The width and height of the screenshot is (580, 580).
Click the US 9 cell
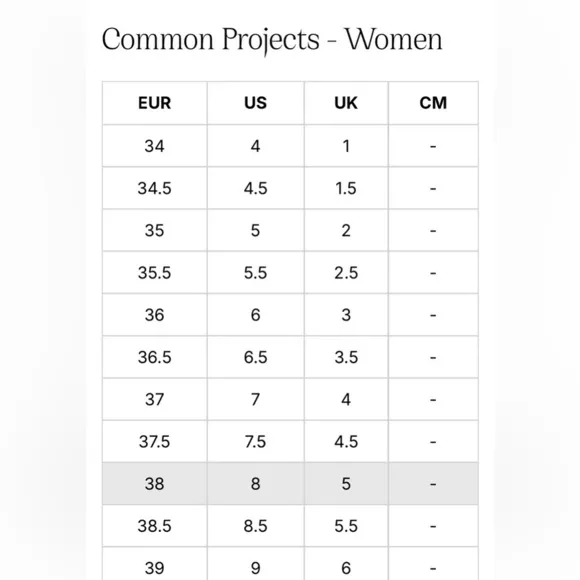pyautogui.click(x=256, y=564)
